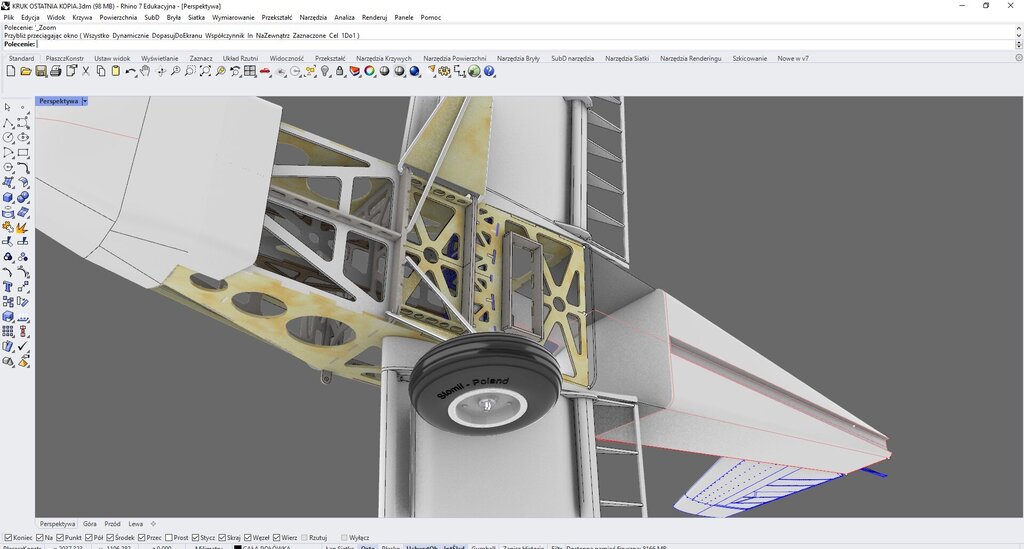
Task: Click the Undo arrow icon
Action: click(x=131, y=71)
